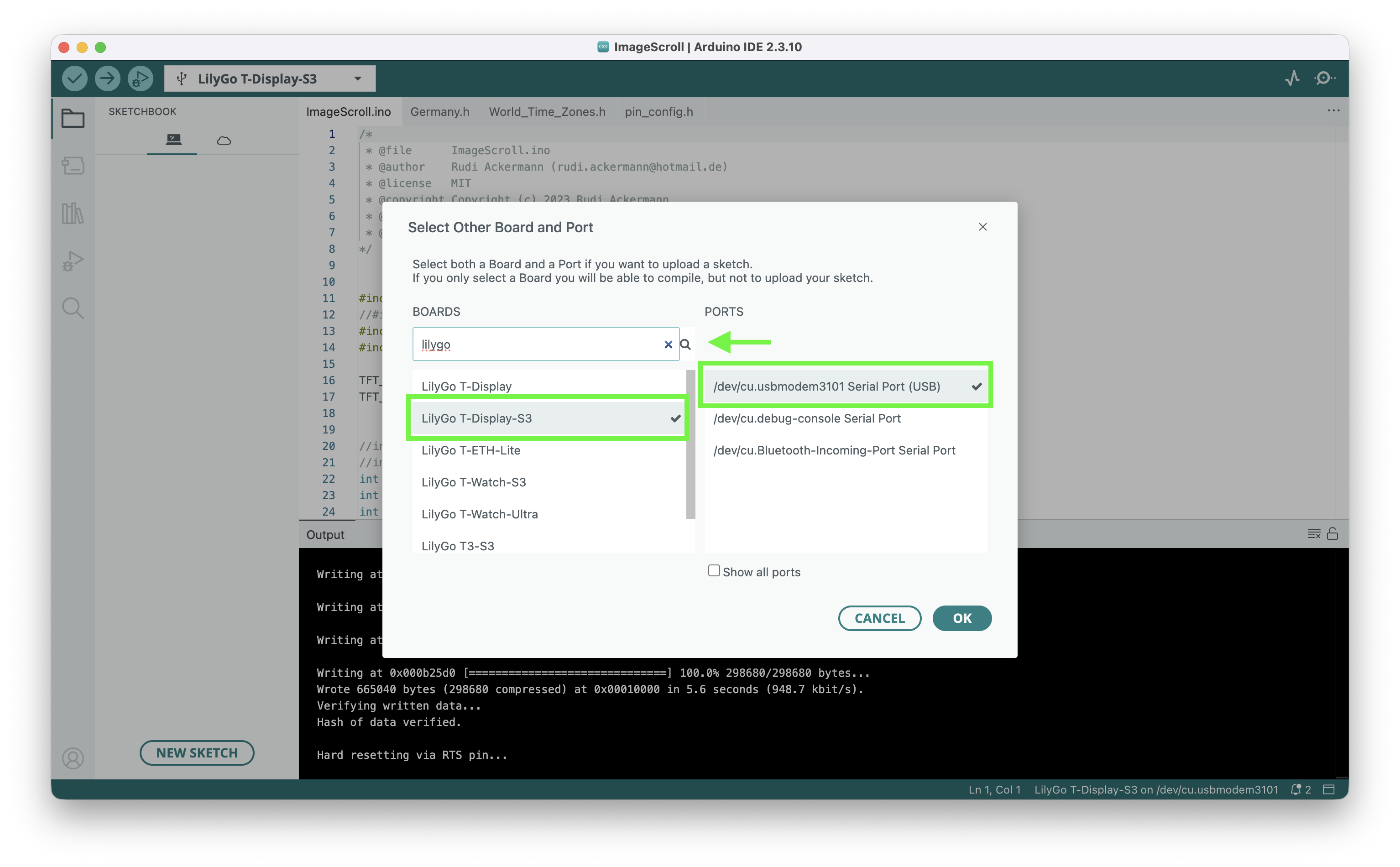Open the Debug sidebar panel icon
The height and width of the screenshot is (867, 1400).
(x=73, y=261)
